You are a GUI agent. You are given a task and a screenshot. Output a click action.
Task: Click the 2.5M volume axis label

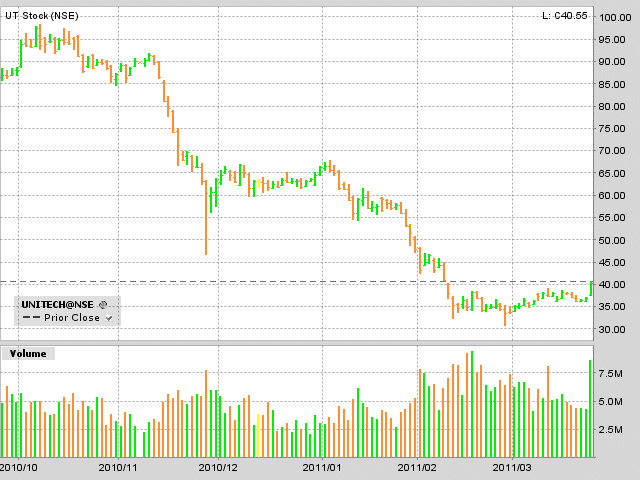click(611, 429)
